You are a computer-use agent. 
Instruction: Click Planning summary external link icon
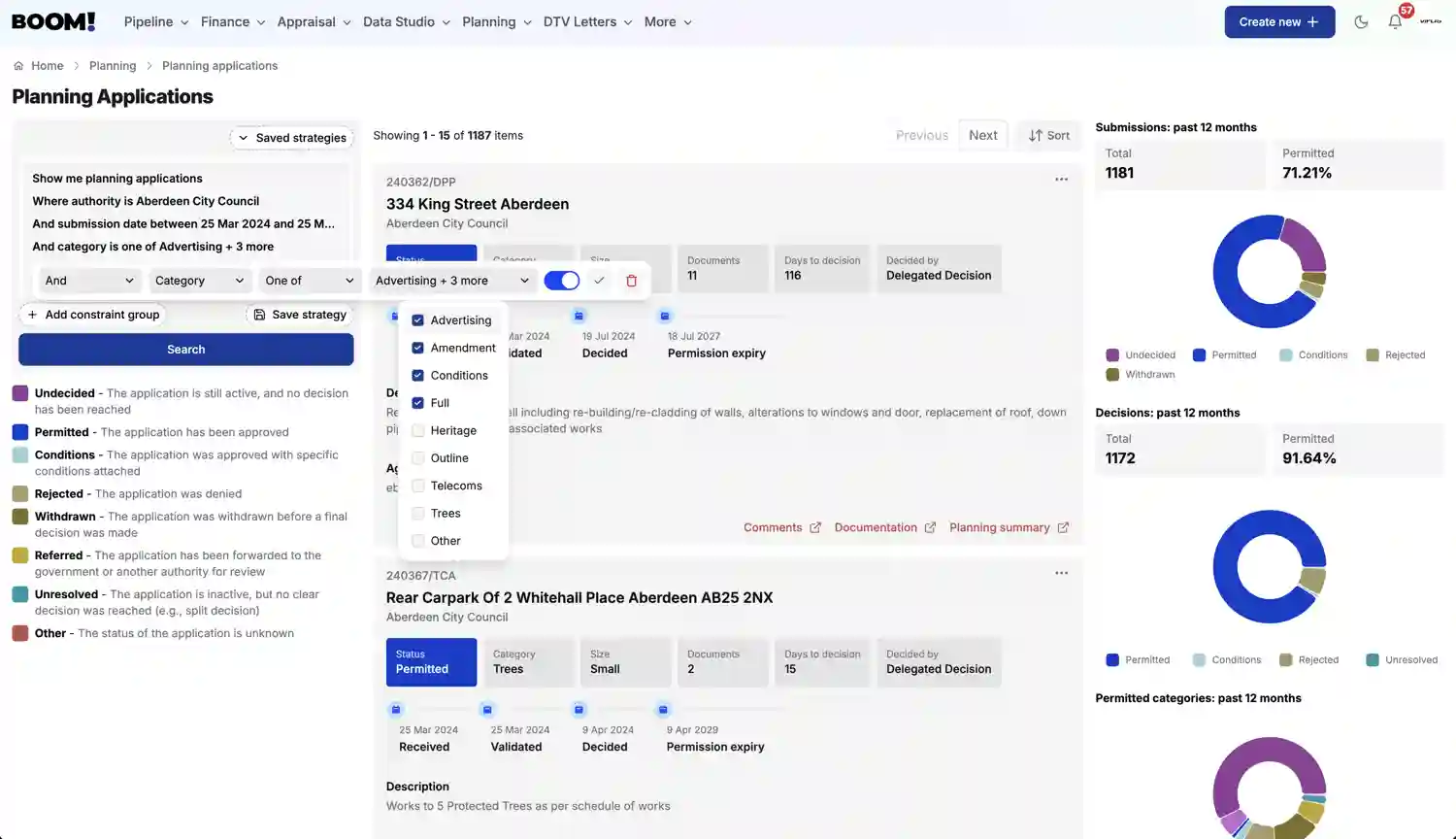tap(1063, 527)
